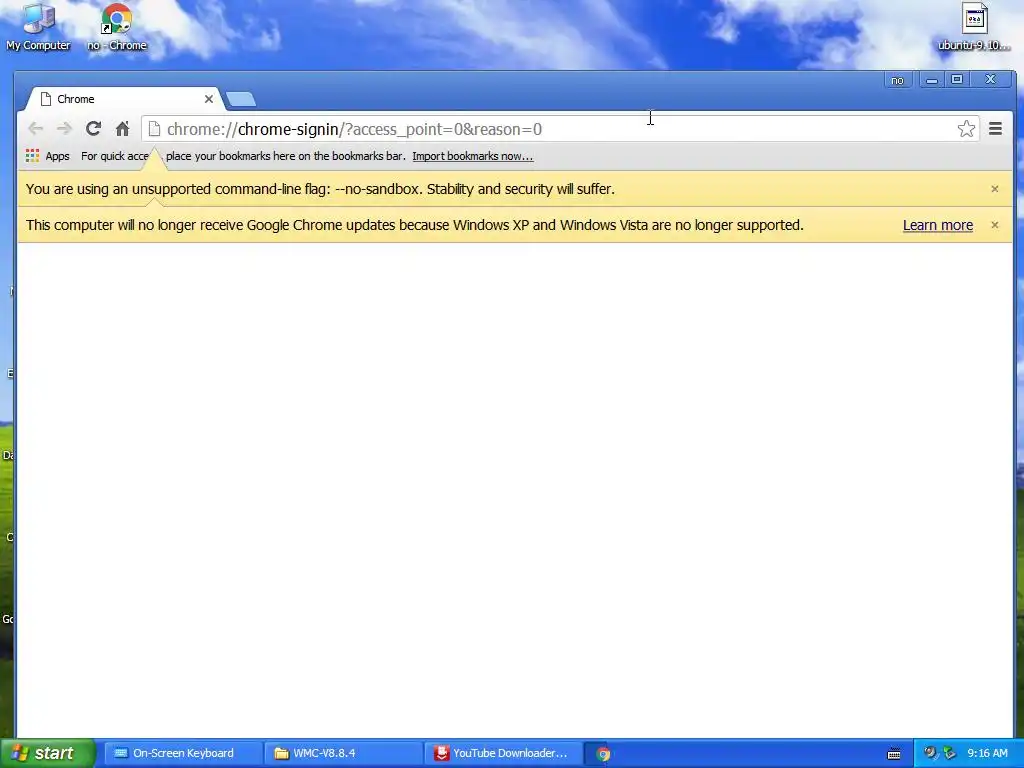
Task: Open the Apps shortcut in bookmarks bar
Action: point(48,156)
